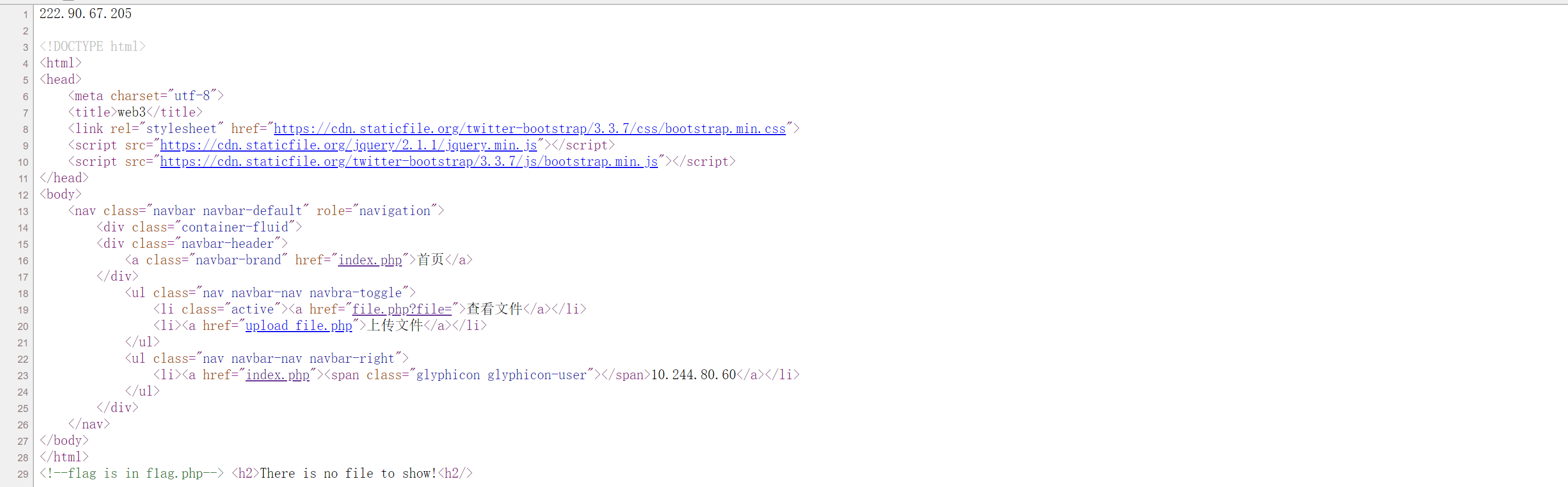
Task: Click the closing </html> tag
Action: click(x=64, y=457)
